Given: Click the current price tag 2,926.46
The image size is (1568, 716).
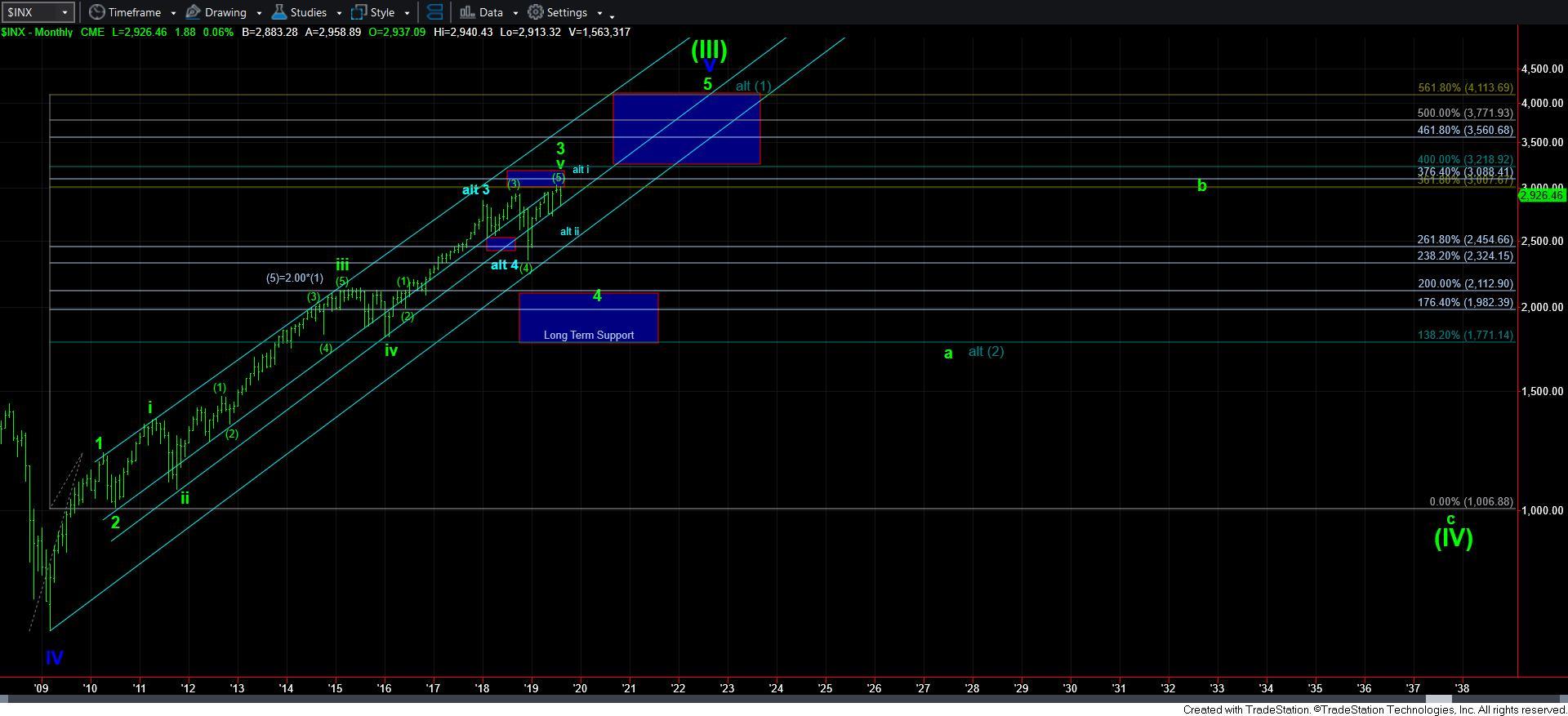Looking at the screenshot, I should [1542, 195].
